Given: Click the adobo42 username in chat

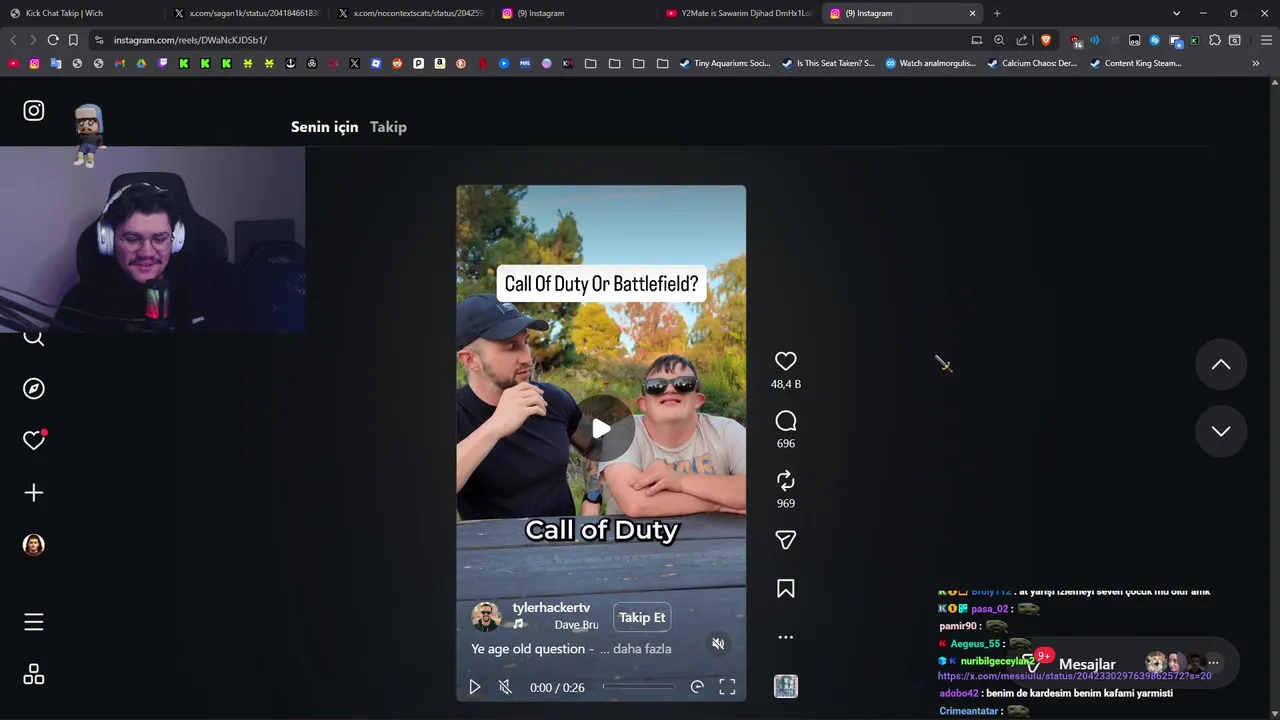Looking at the screenshot, I should tap(958, 693).
